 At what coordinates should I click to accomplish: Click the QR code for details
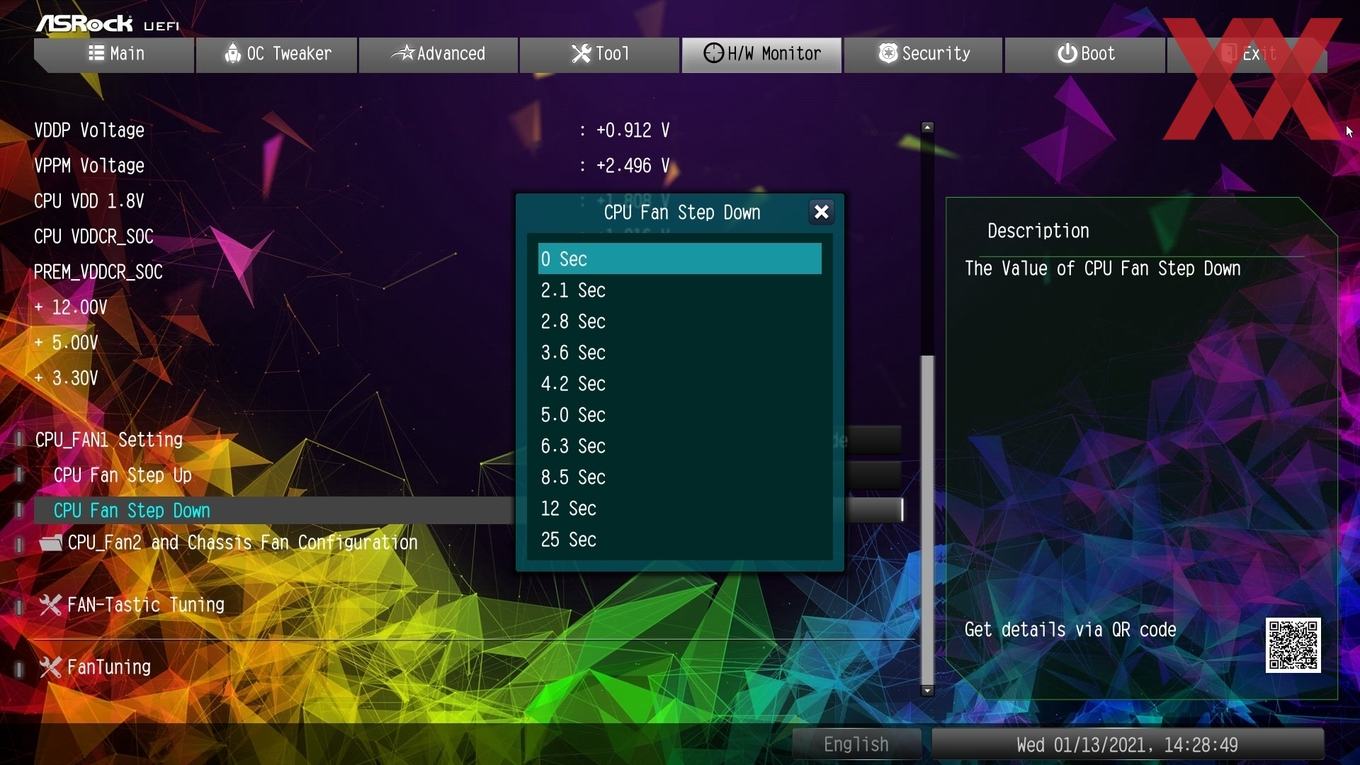pos(1293,645)
